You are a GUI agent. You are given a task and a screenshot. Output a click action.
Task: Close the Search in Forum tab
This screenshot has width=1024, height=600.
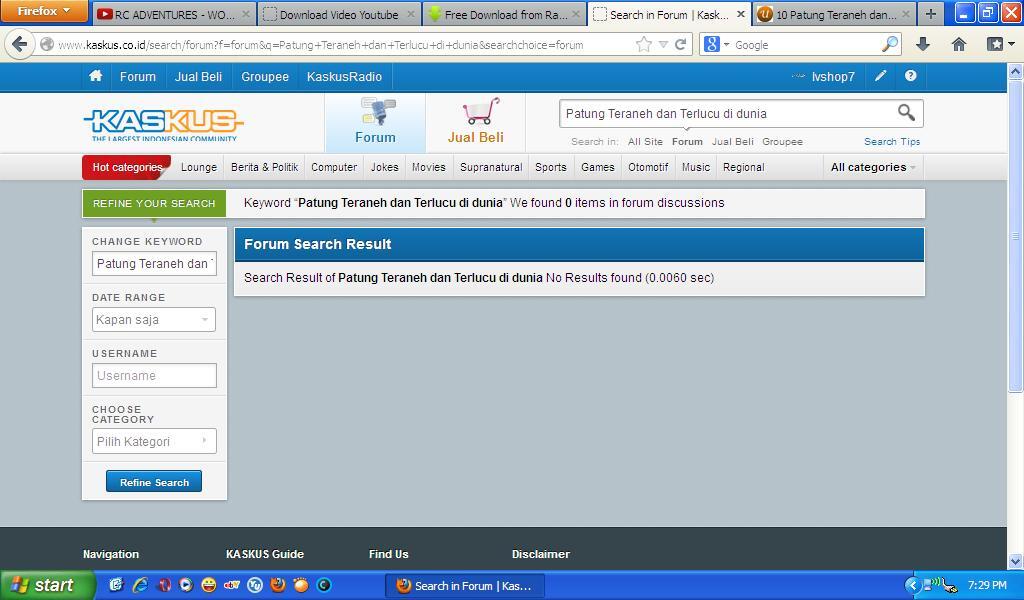click(741, 14)
